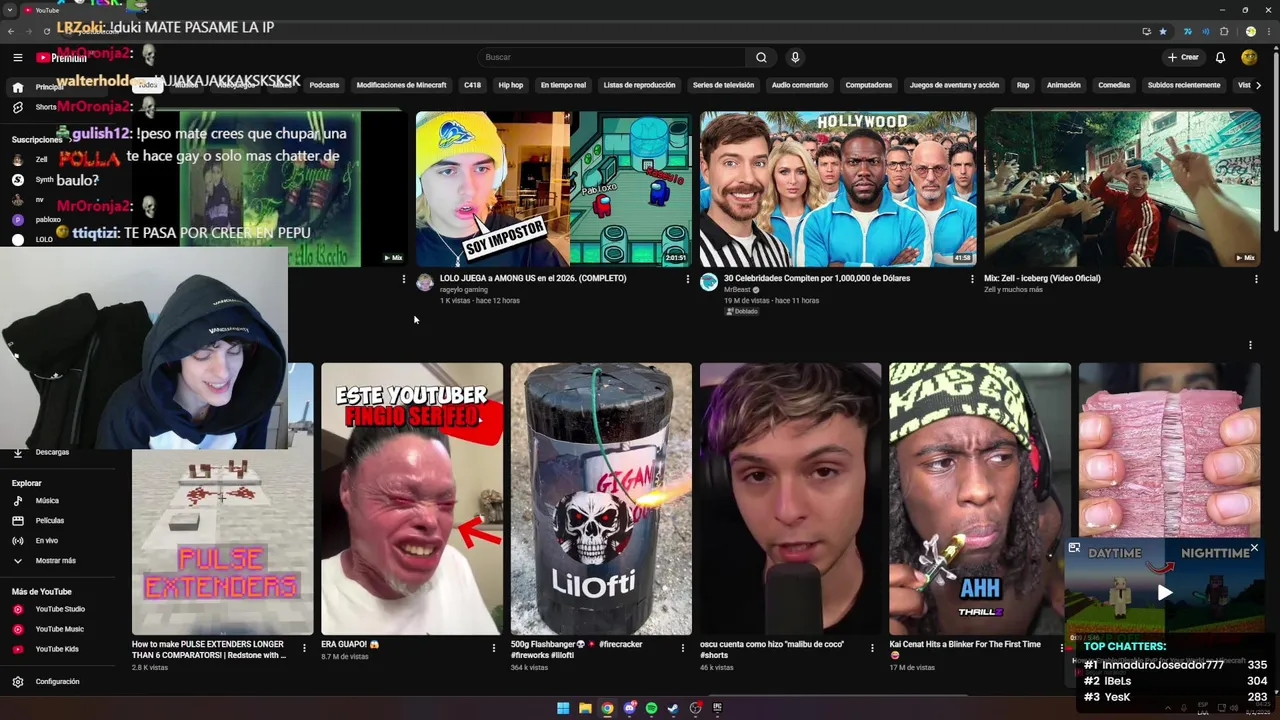Click the YouTube Premium logo
This screenshot has height=720, width=1280.
(62, 58)
